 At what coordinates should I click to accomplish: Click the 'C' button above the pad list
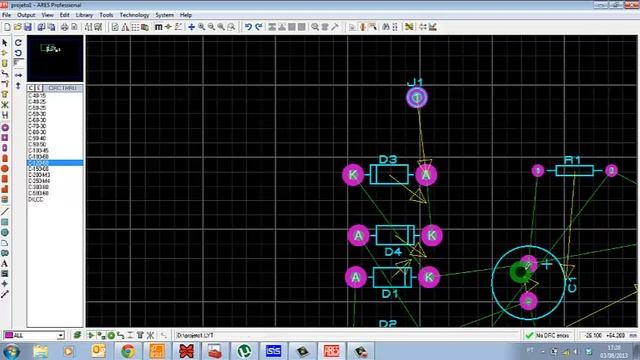pyautogui.click(x=31, y=88)
